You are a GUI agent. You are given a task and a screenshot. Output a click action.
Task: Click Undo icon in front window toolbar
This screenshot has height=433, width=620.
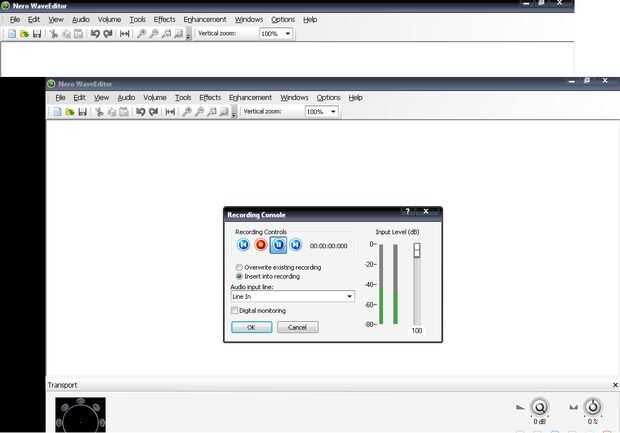pos(140,112)
